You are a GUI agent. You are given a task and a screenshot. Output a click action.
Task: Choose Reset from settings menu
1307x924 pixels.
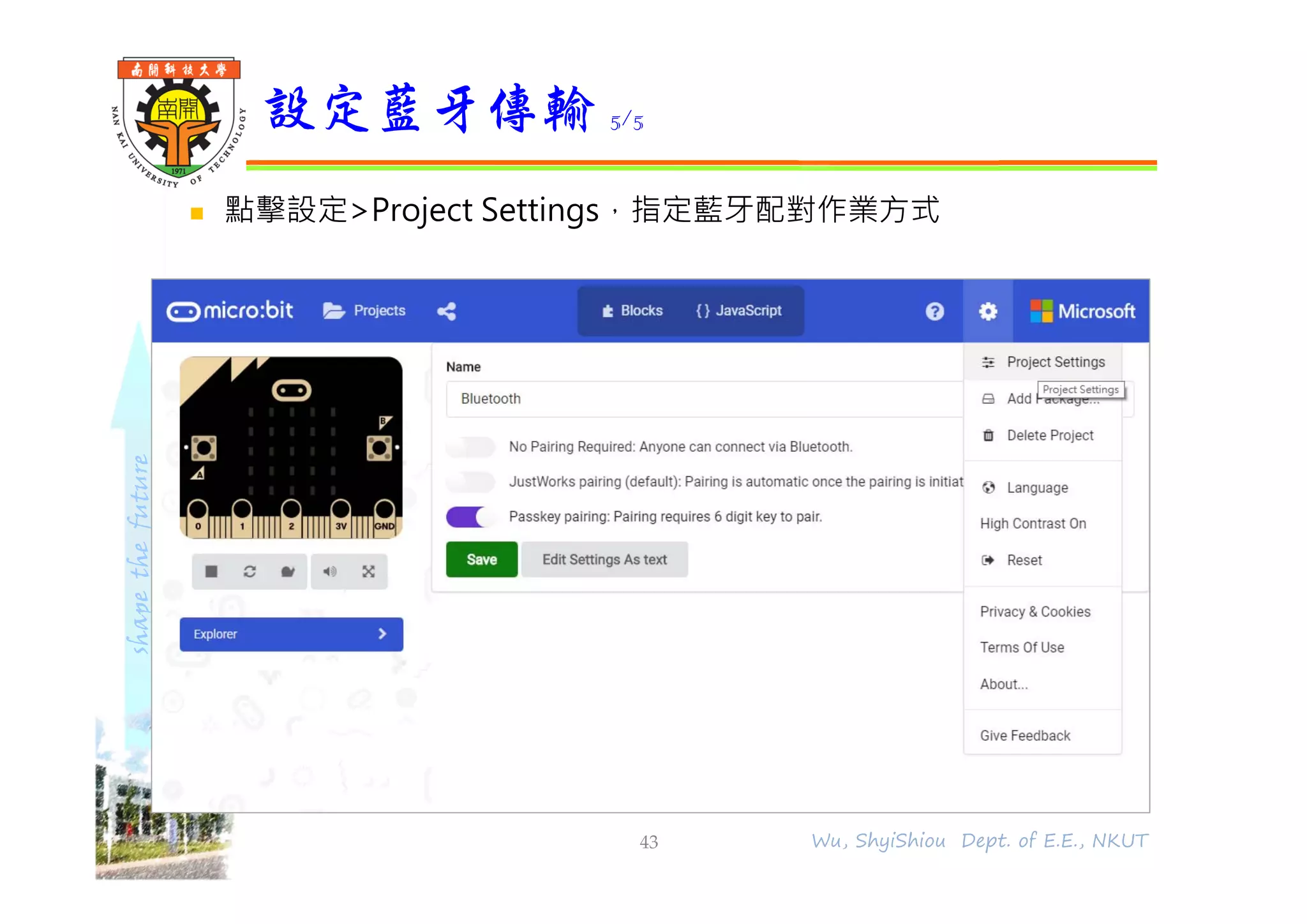click(x=1043, y=560)
